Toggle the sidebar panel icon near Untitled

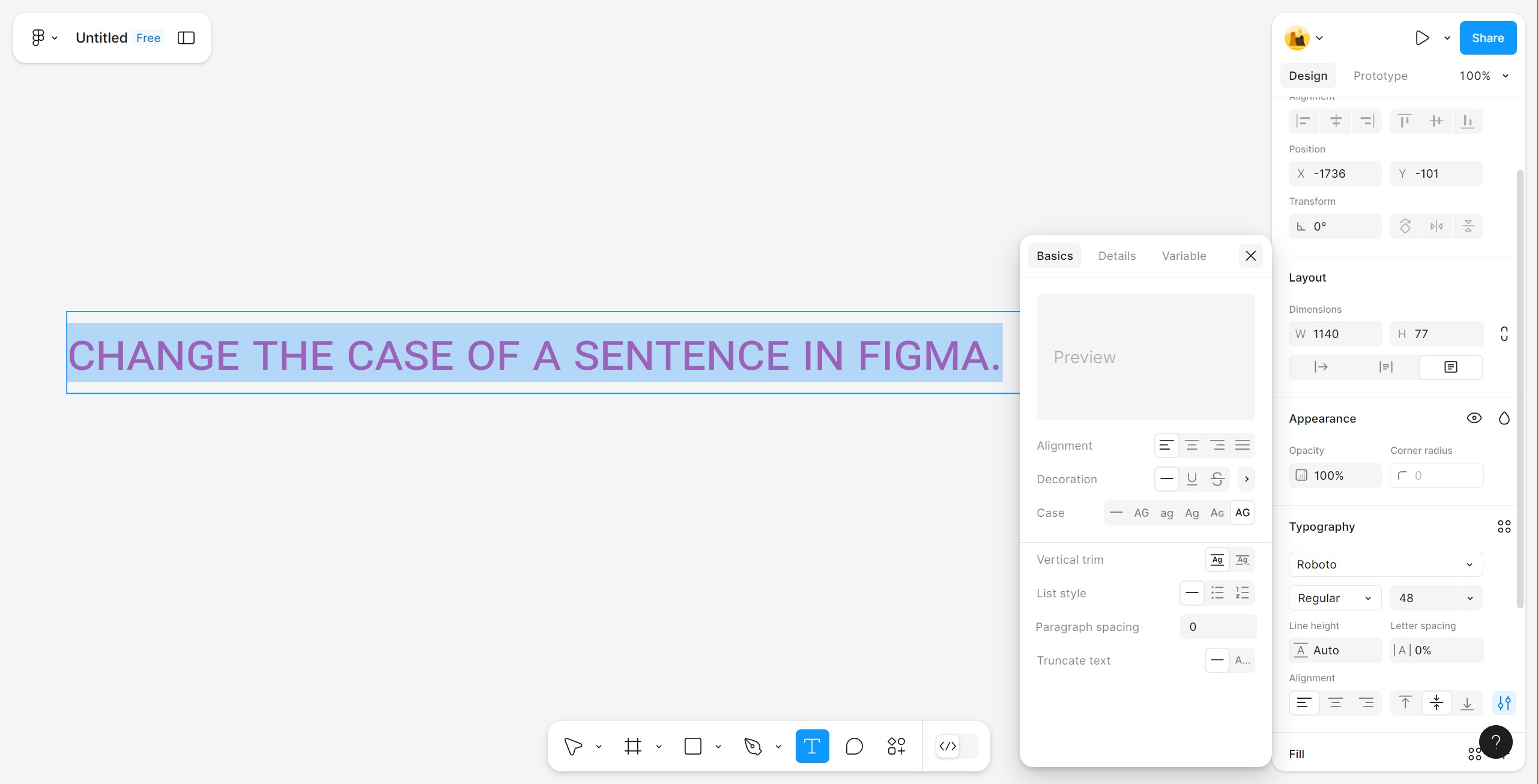tap(186, 38)
